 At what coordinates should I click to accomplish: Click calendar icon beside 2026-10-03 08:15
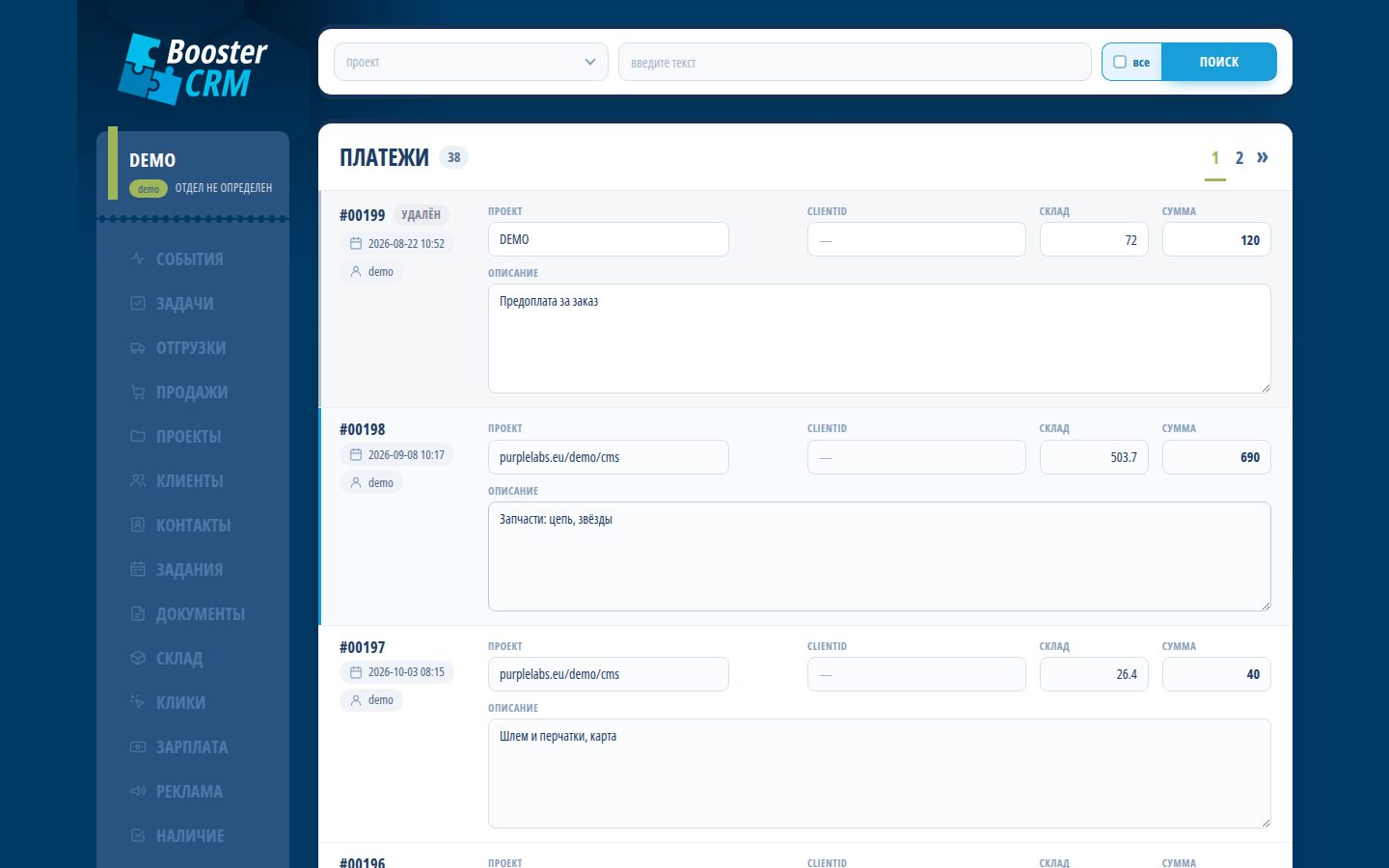point(356,671)
